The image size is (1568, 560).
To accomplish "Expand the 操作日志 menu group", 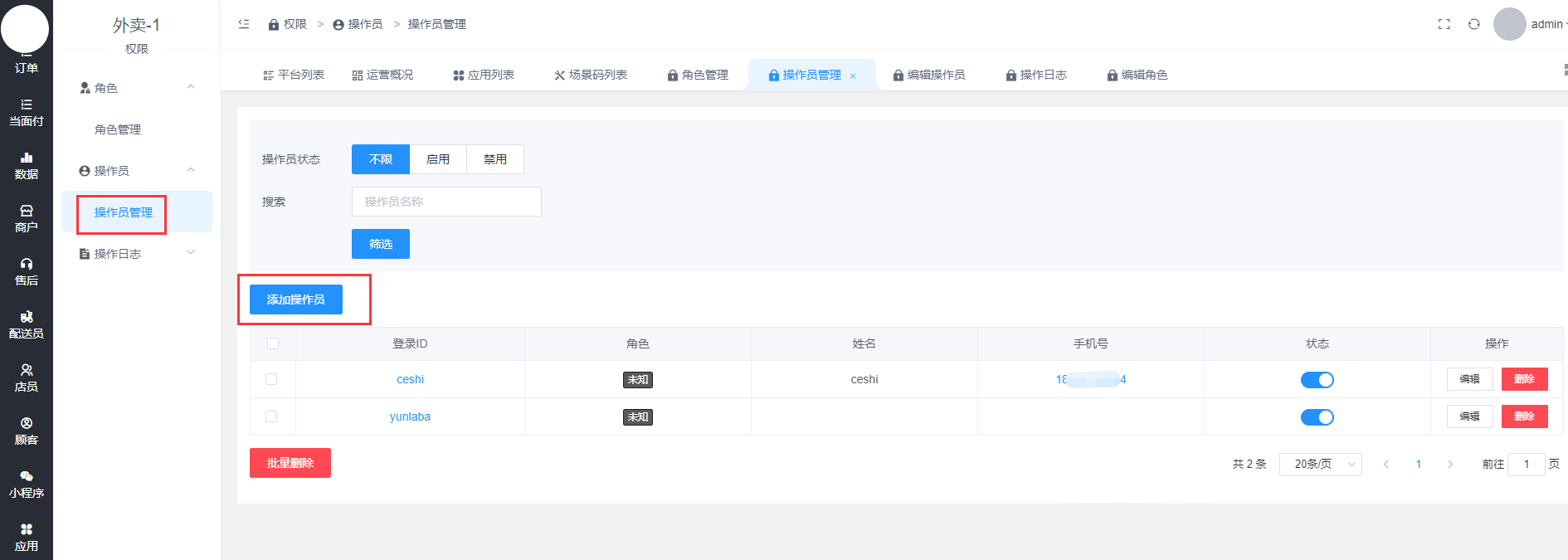I will (191, 253).
